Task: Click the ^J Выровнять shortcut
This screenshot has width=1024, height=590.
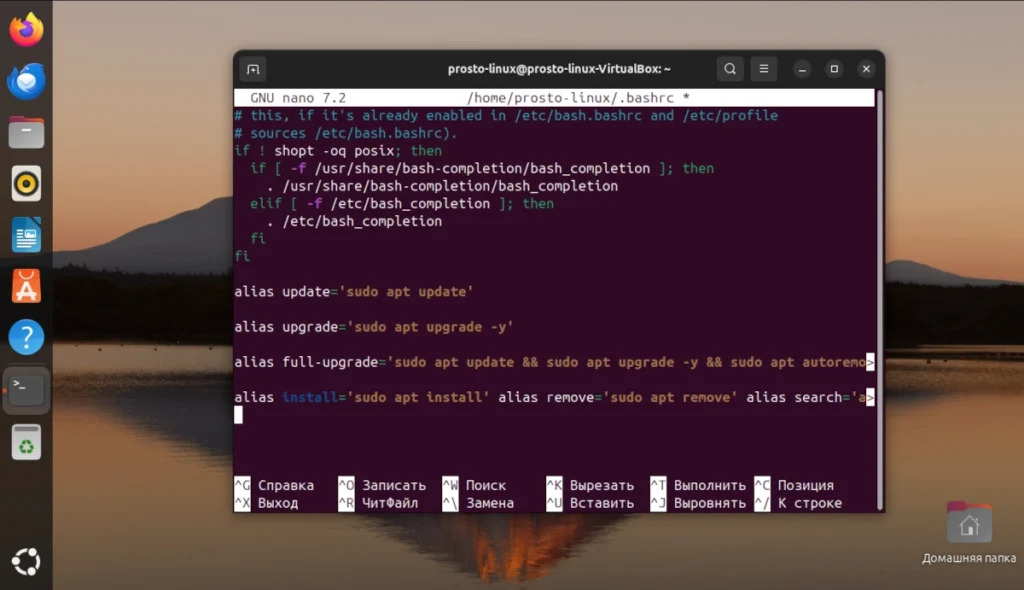Action: click(698, 503)
